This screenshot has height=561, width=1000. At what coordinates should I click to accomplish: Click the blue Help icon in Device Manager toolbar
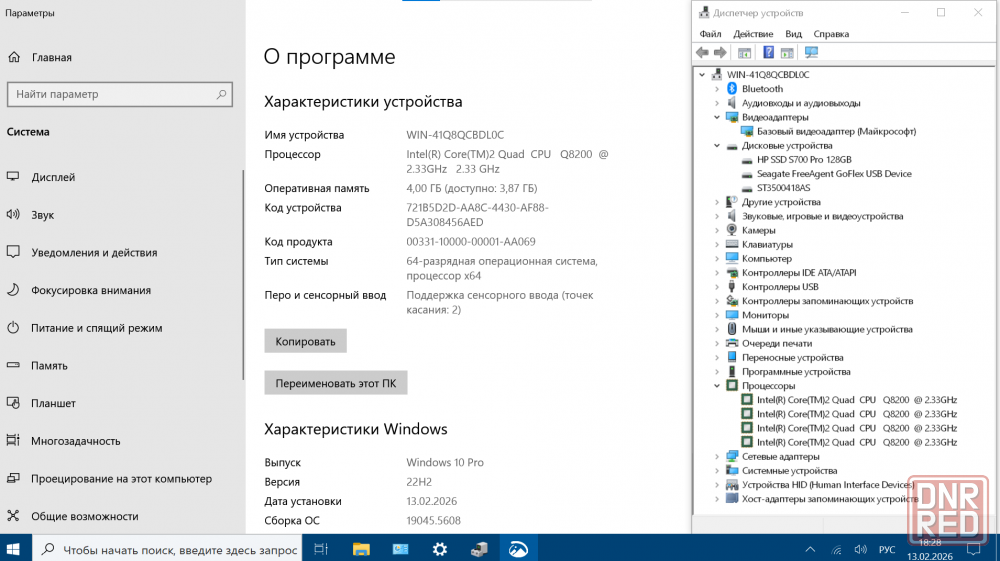tap(768, 53)
